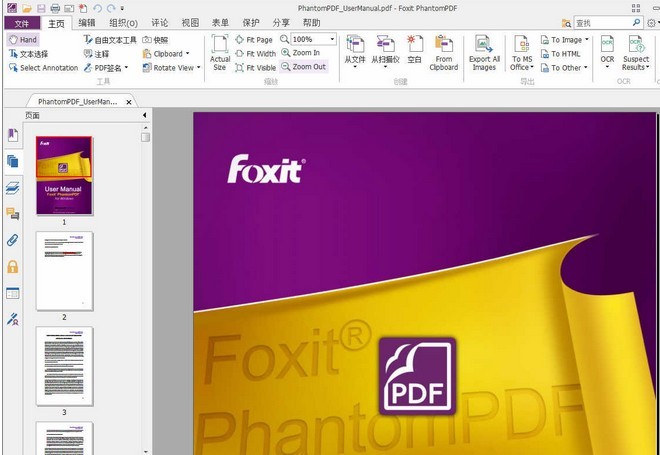The image size is (660, 455).
Task: Open the Layers side panel
Action: tap(13, 188)
